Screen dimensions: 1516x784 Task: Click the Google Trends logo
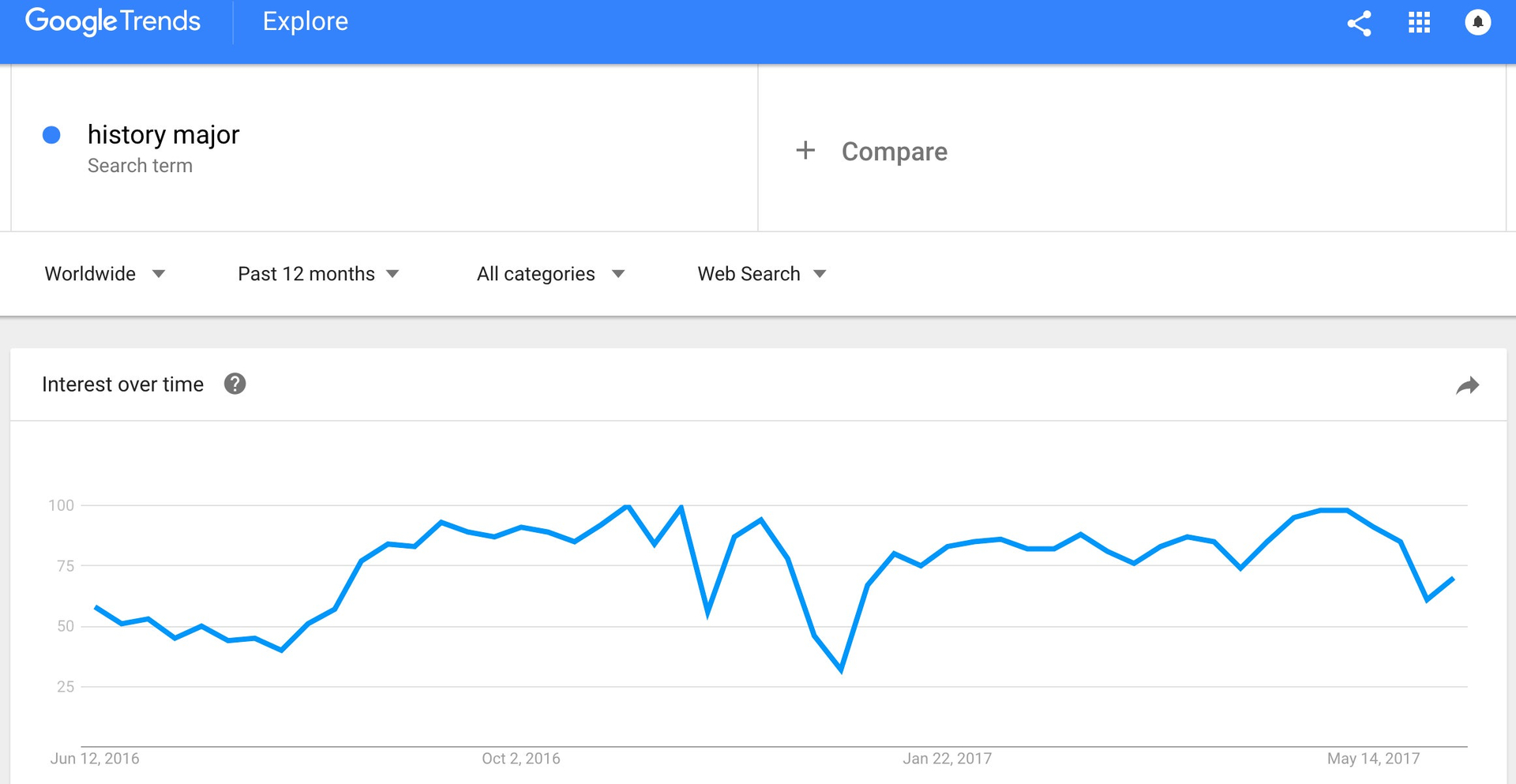click(x=113, y=21)
